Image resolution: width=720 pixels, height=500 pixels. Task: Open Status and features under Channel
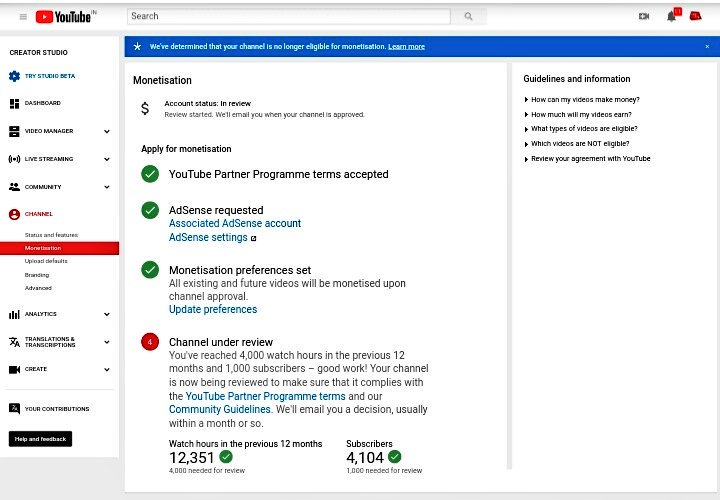(51, 235)
